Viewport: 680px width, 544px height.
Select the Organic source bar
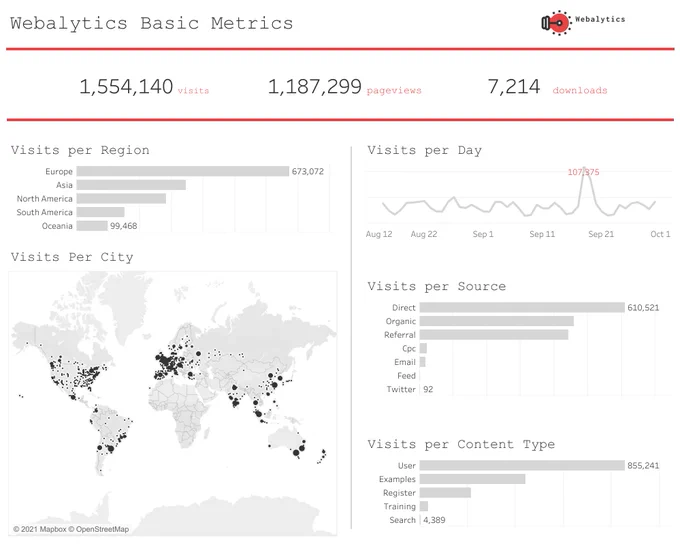pyautogui.click(x=497, y=321)
